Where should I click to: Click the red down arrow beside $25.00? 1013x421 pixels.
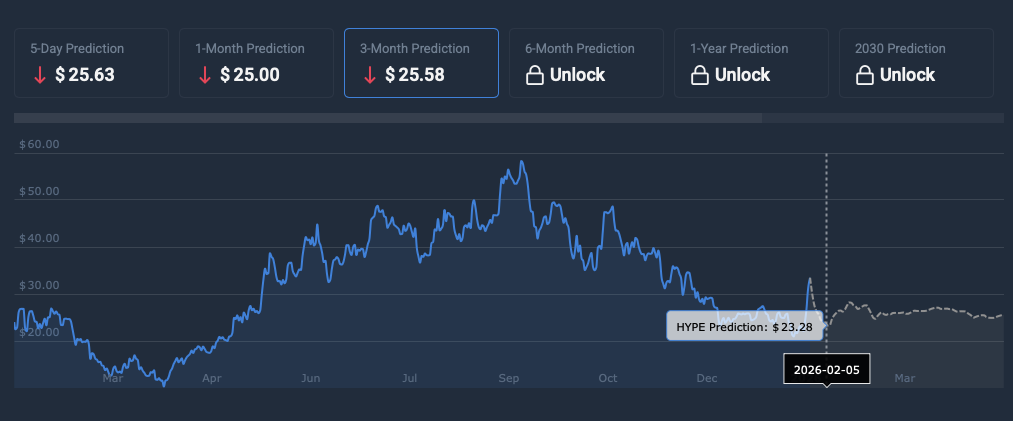click(205, 75)
